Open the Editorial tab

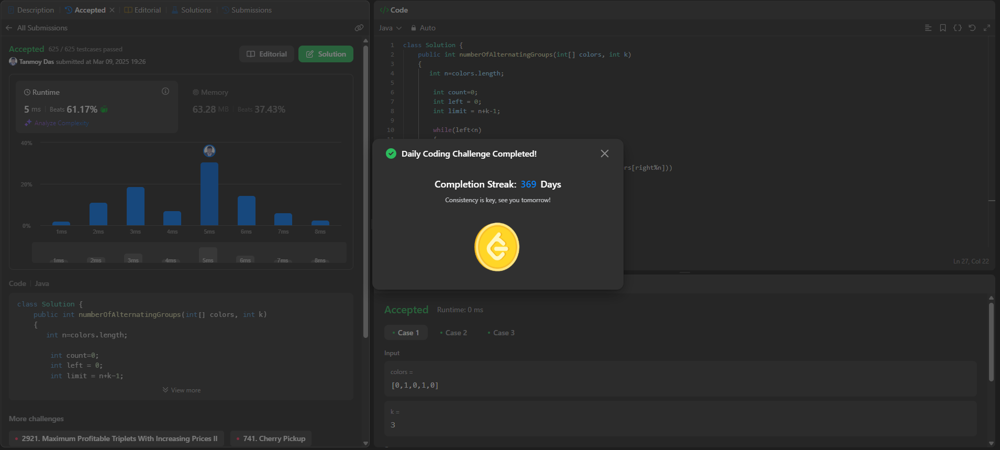click(142, 10)
